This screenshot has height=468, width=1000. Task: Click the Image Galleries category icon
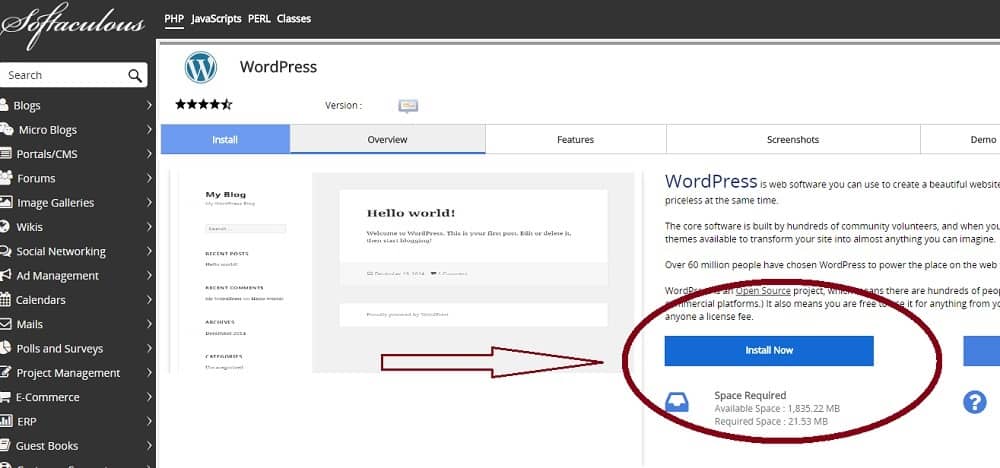[6, 202]
